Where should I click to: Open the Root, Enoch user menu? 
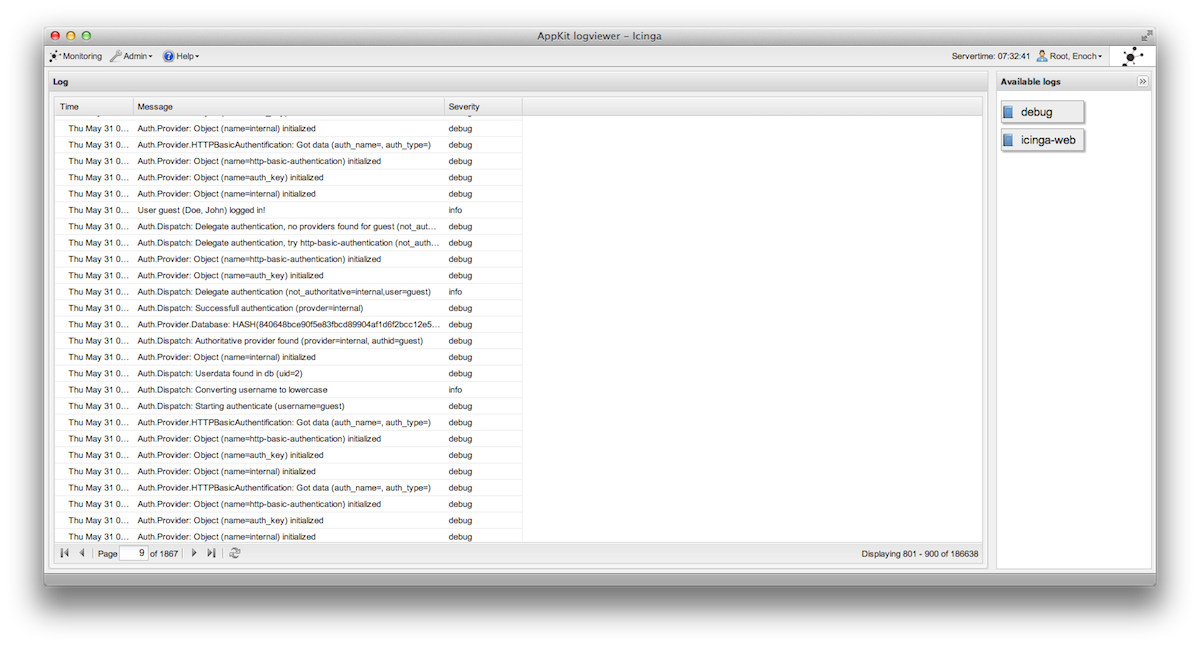1069,57
